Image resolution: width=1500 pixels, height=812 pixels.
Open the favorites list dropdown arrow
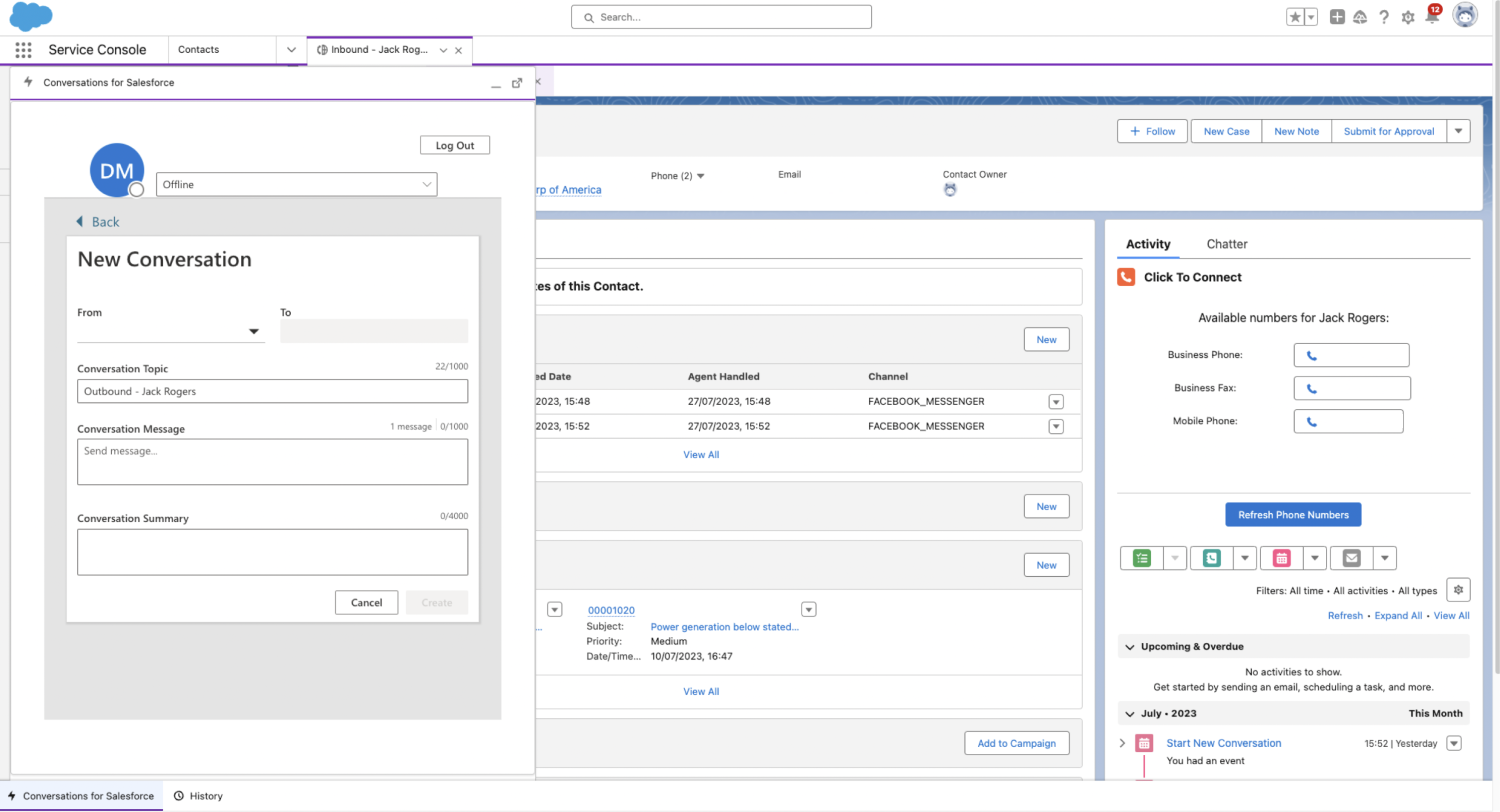(x=1311, y=17)
